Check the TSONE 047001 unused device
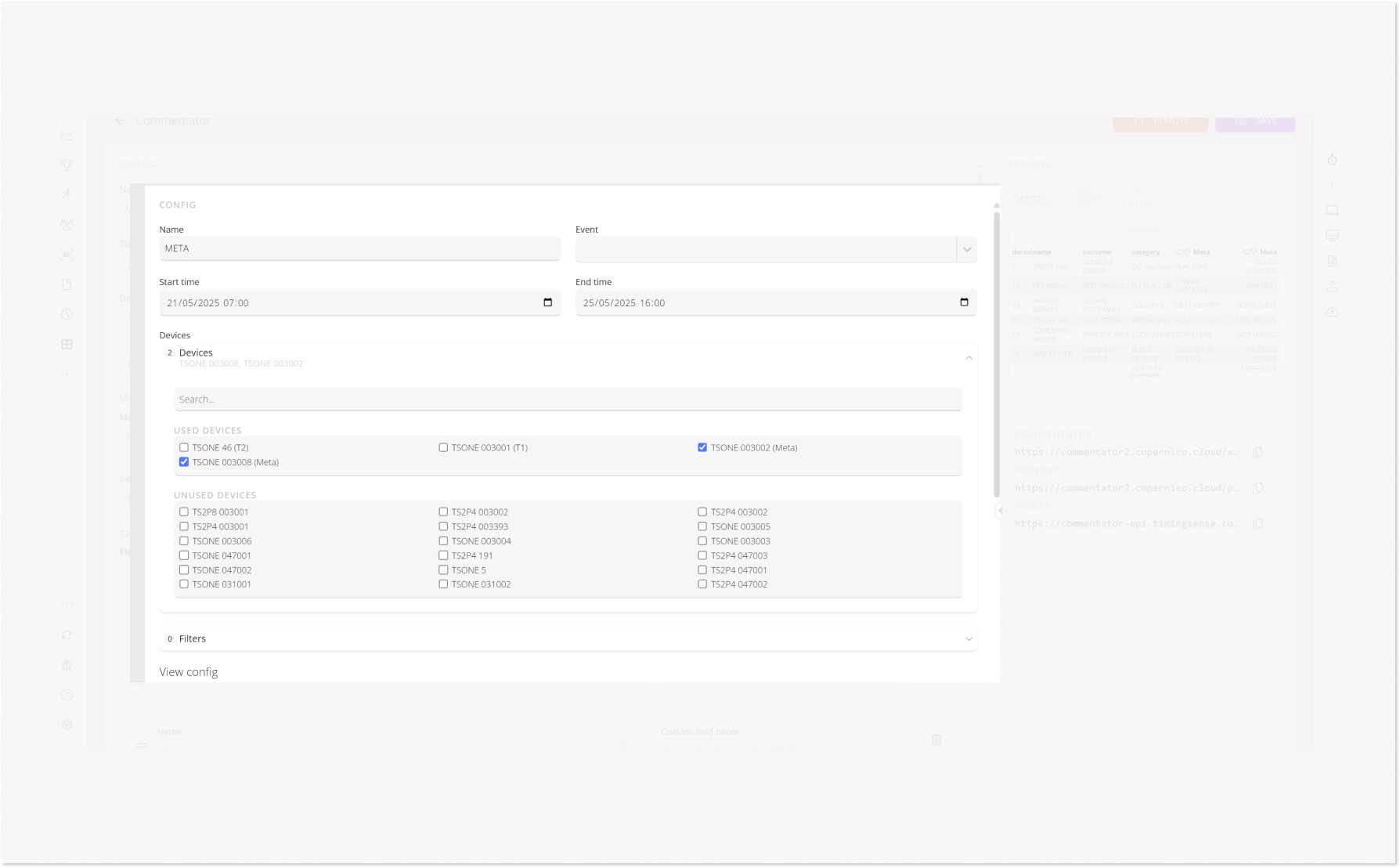This screenshot has width=1400, height=868. 184,555
